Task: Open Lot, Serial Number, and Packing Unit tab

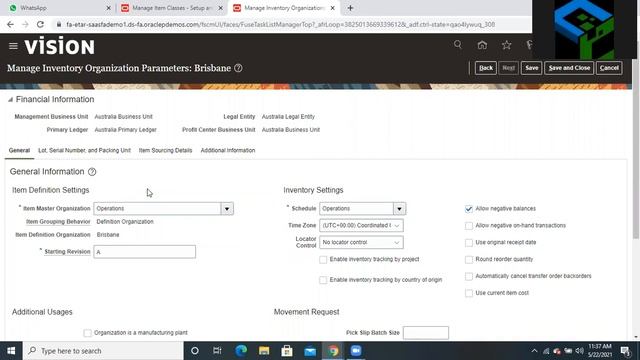Action: [84, 150]
